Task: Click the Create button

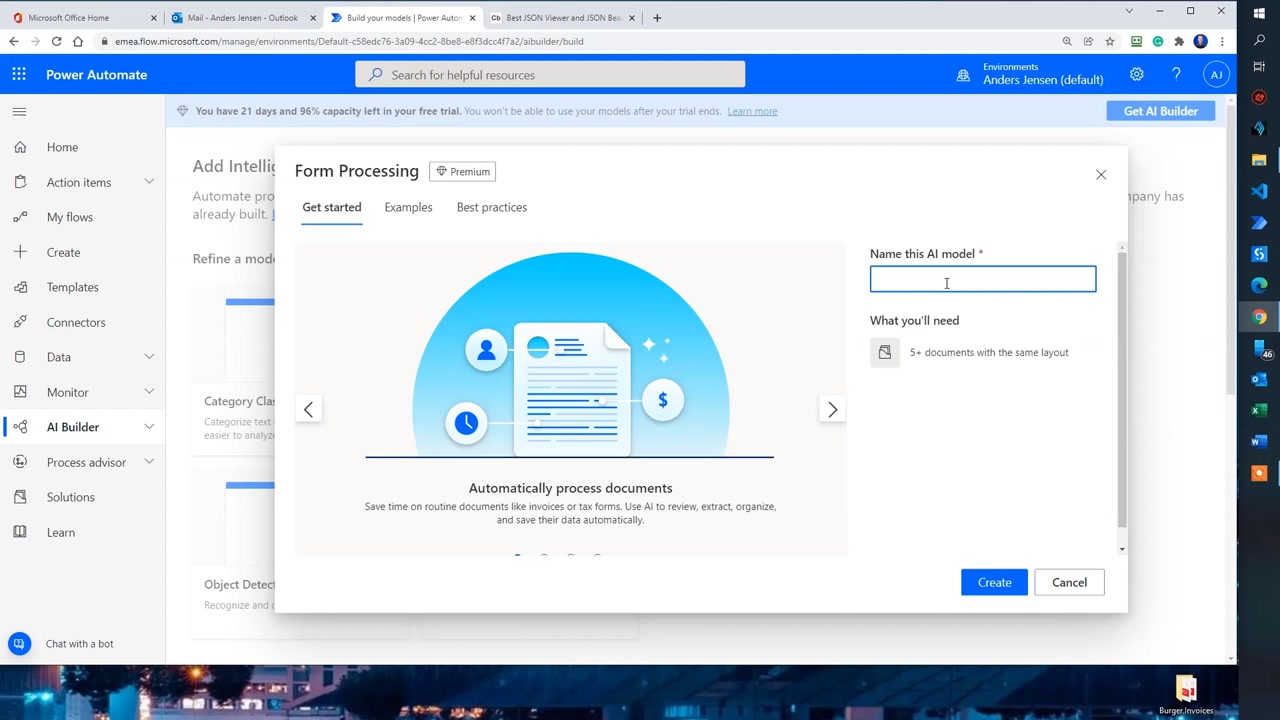Action: coord(994,582)
